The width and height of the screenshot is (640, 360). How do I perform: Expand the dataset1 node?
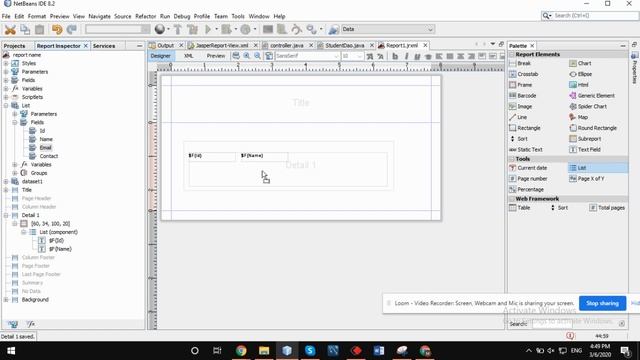click(x=6, y=181)
